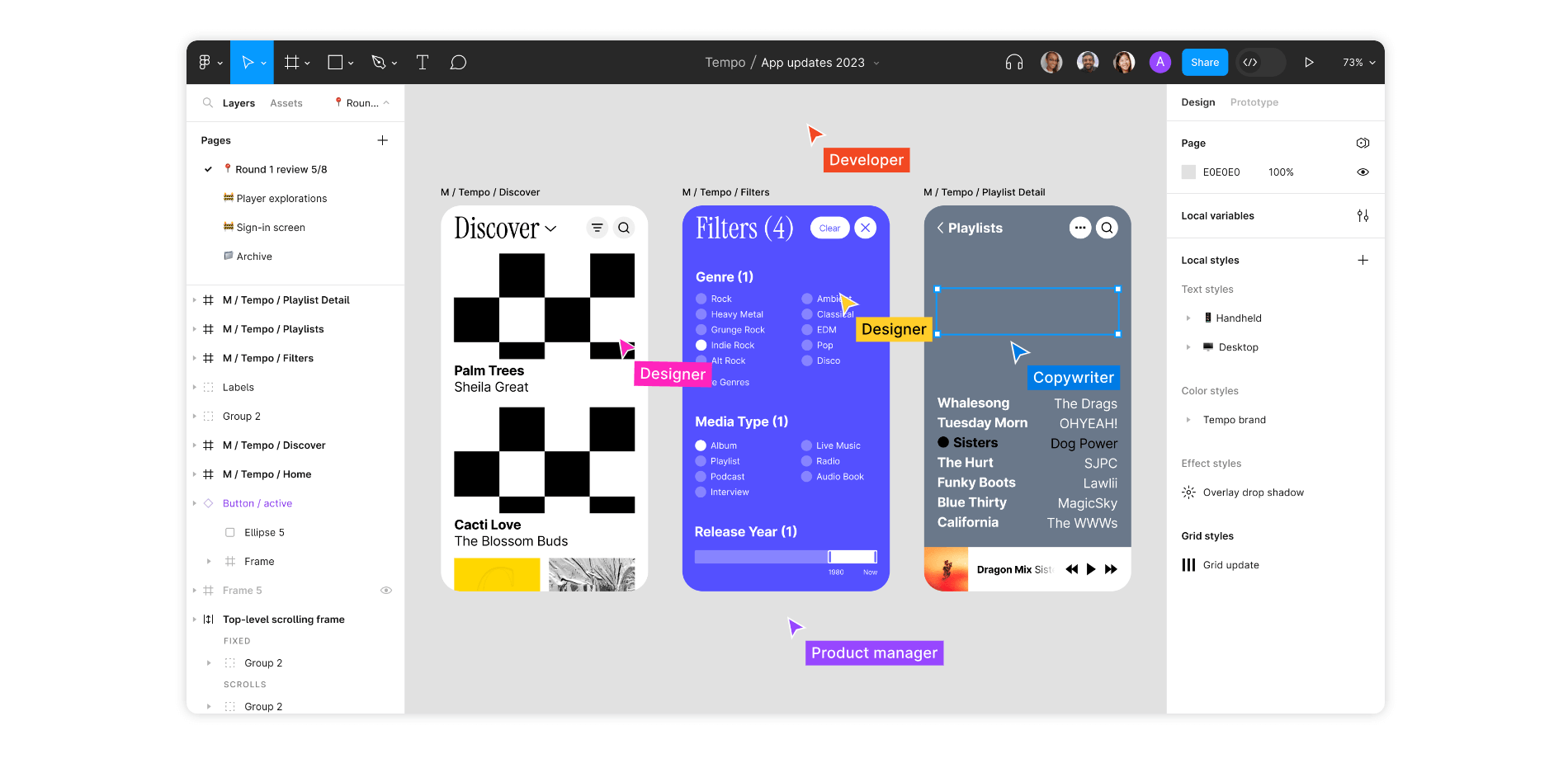
Task: Click the Frame tool icon
Action: [x=291, y=63]
